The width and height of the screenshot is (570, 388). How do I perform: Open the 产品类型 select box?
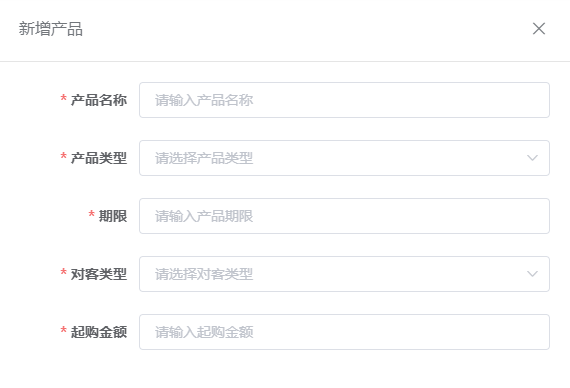pyautogui.click(x=344, y=158)
